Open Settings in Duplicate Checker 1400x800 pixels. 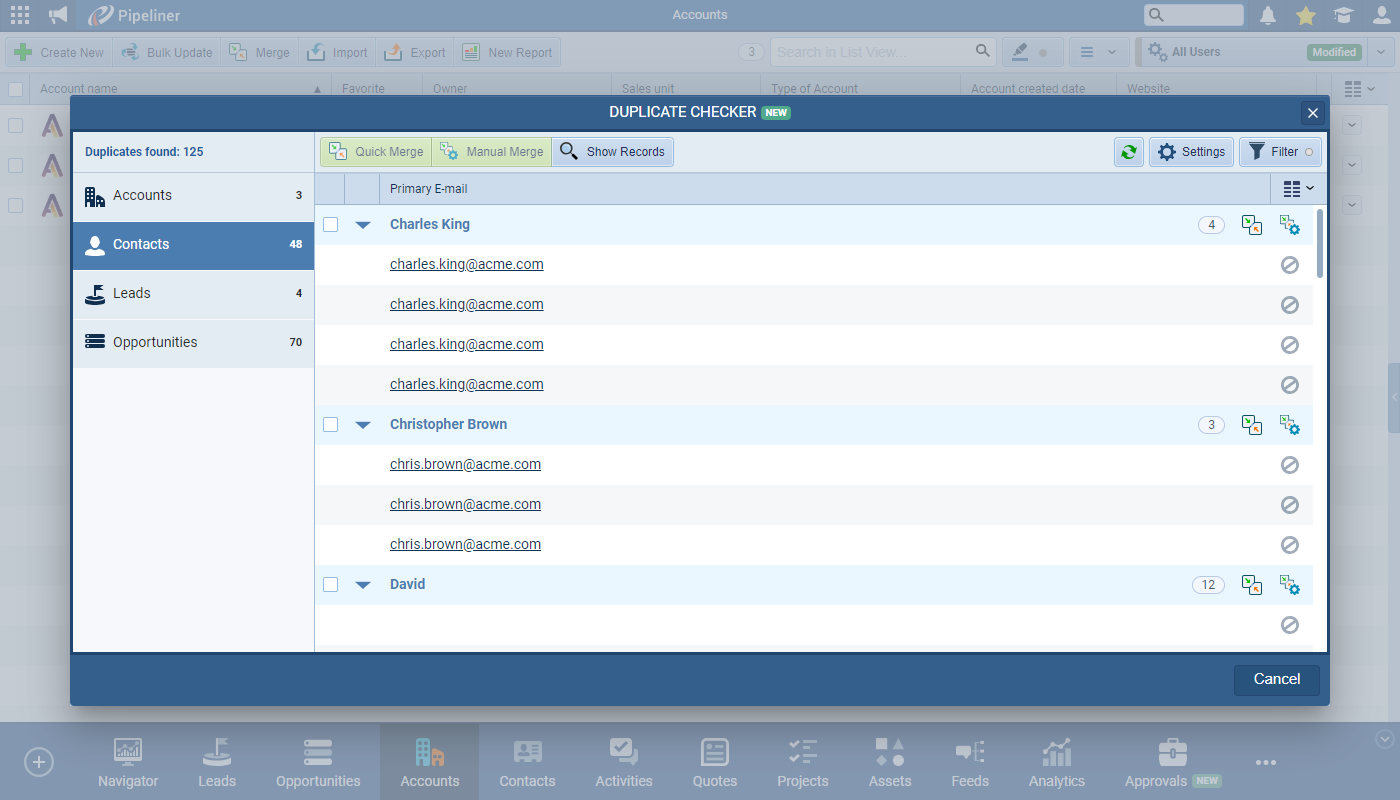1191,152
